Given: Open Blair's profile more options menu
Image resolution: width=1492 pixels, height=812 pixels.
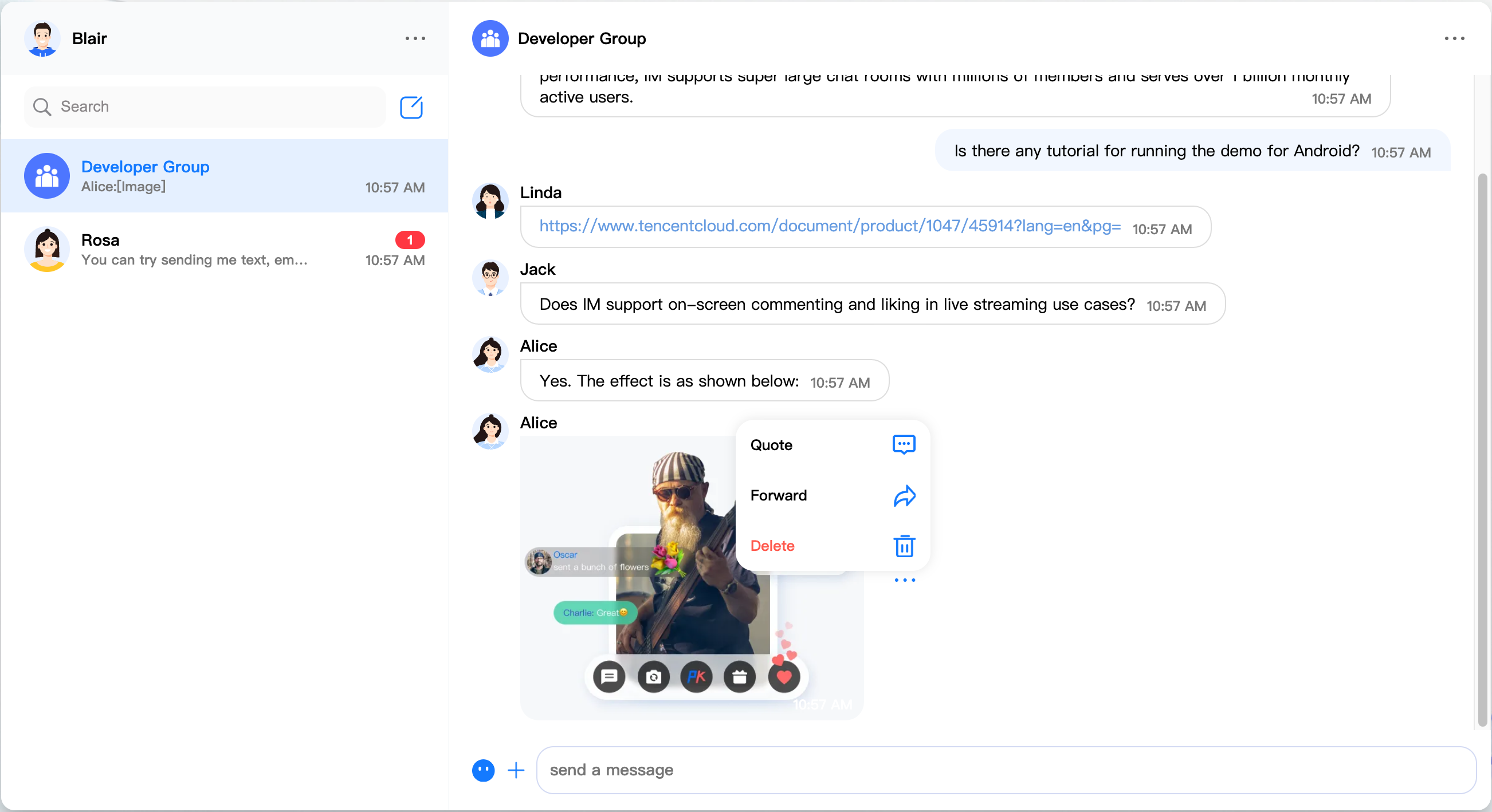Looking at the screenshot, I should [x=415, y=38].
